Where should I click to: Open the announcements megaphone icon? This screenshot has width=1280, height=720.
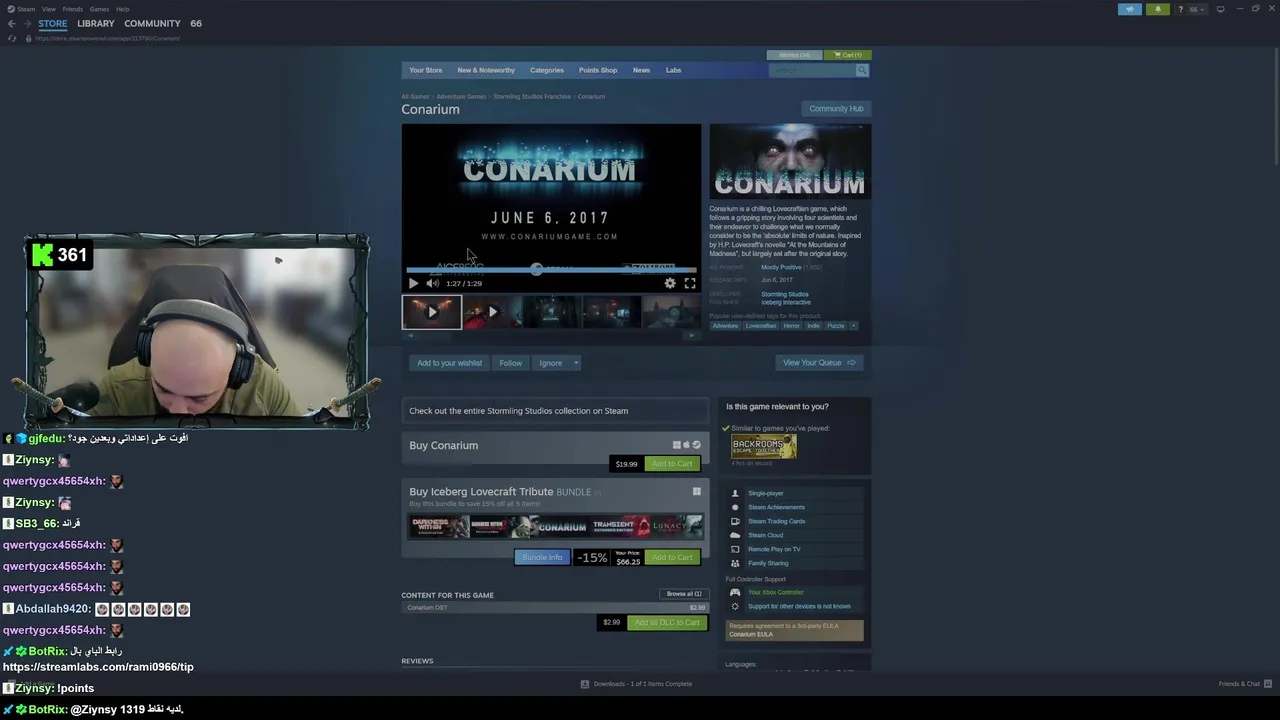pos(1129,9)
